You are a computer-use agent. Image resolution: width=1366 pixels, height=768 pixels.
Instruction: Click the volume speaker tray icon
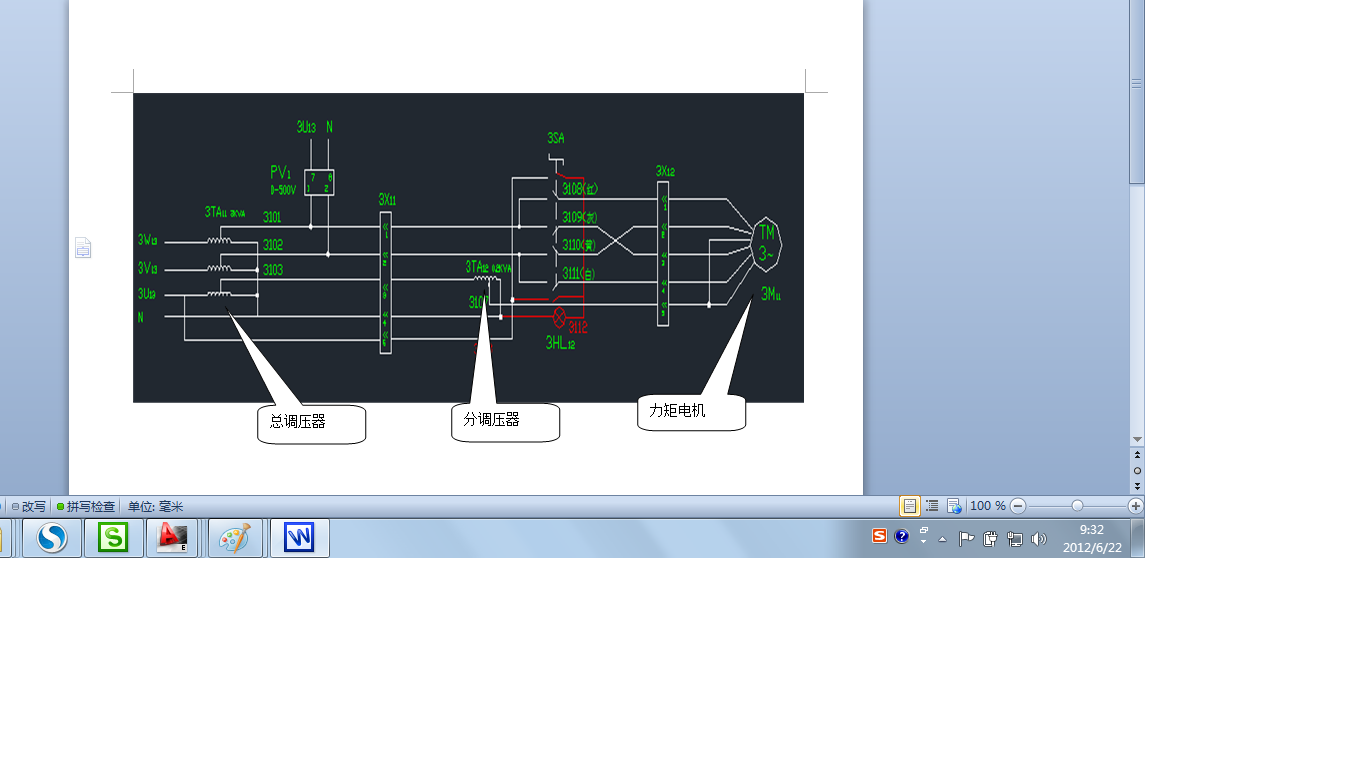click(1039, 539)
